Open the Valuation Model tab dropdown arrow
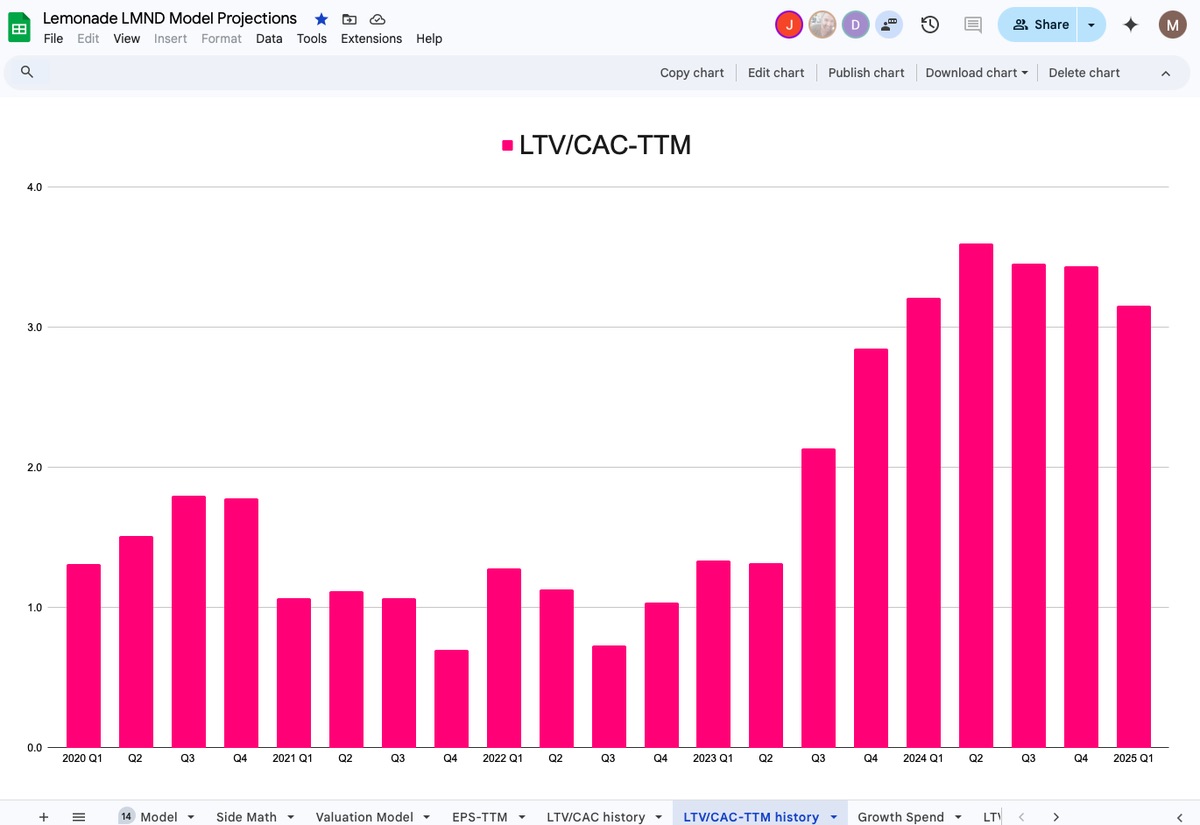 tap(426, 817)
